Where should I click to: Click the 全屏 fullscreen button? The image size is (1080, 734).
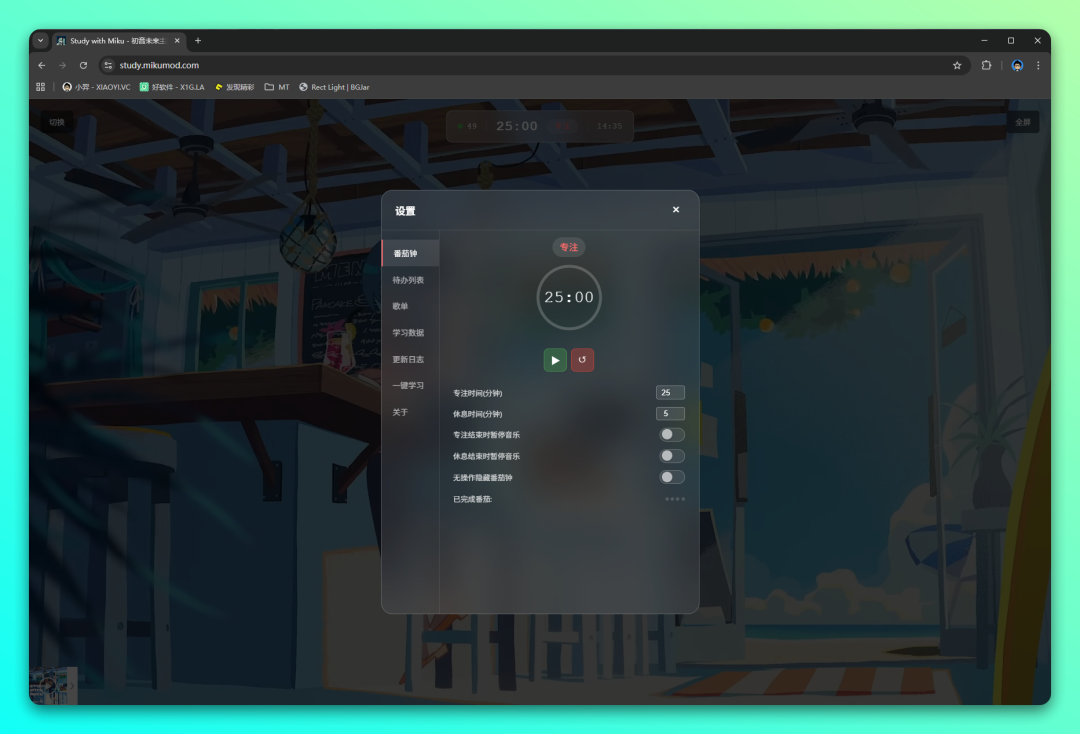(1023, 122)
